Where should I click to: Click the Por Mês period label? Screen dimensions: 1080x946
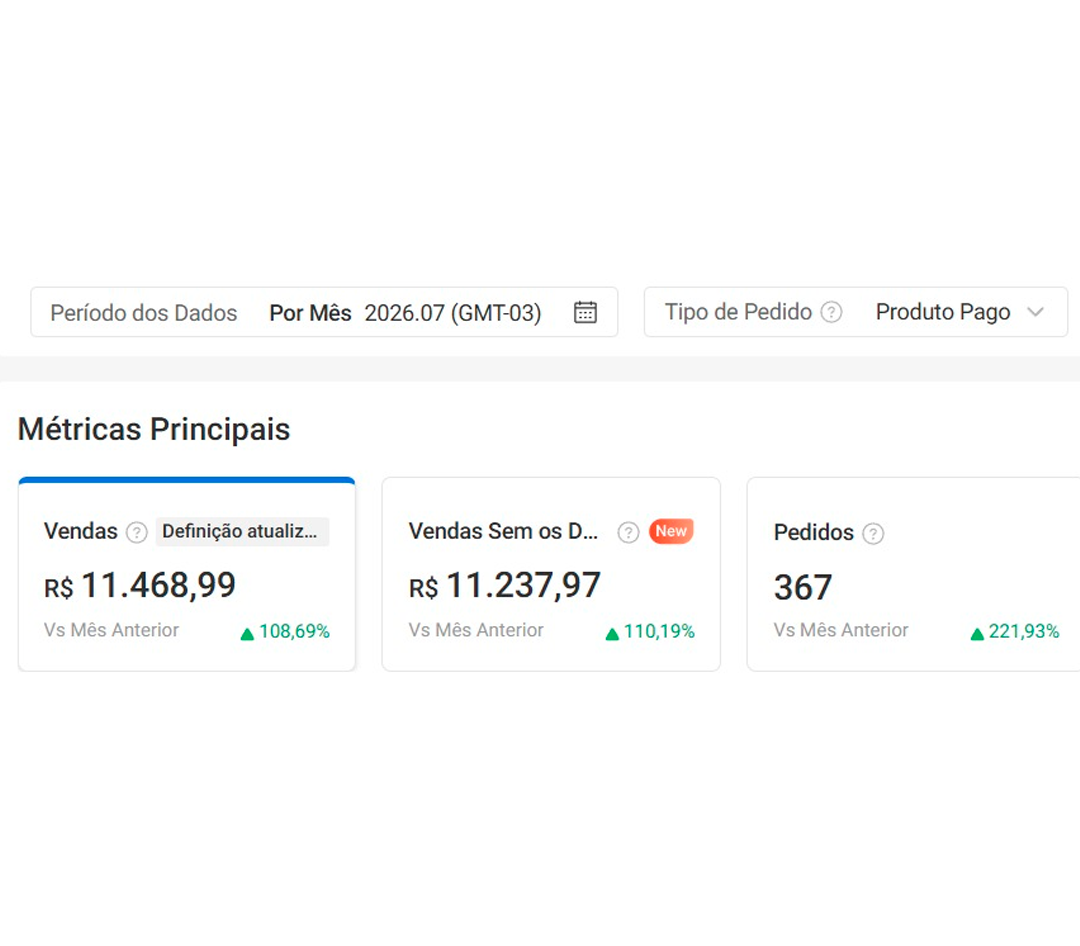click(x=310, y=313)
